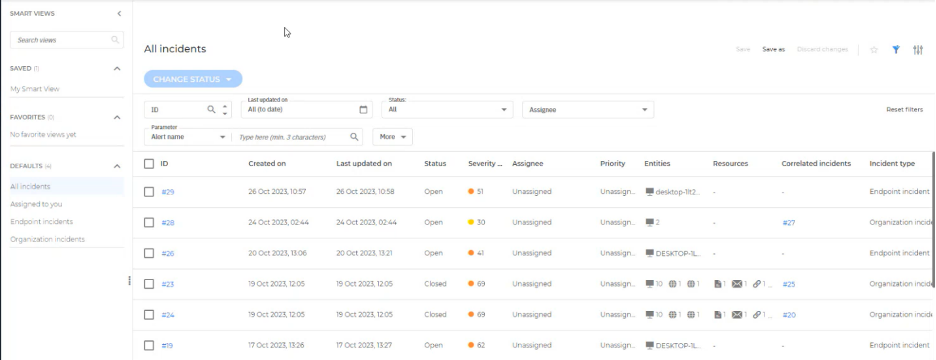Image resolution: width=936 pixels, height=360 pixels.
Task: Click the ID field stepper arrows
Action: 224,109
